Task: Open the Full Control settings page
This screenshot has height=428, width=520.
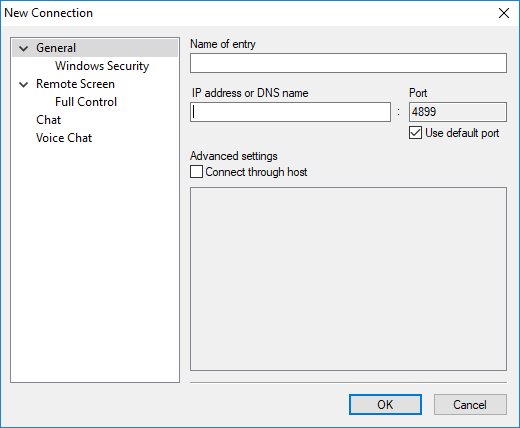Action: pyautogui.click(x=86, y=102)
